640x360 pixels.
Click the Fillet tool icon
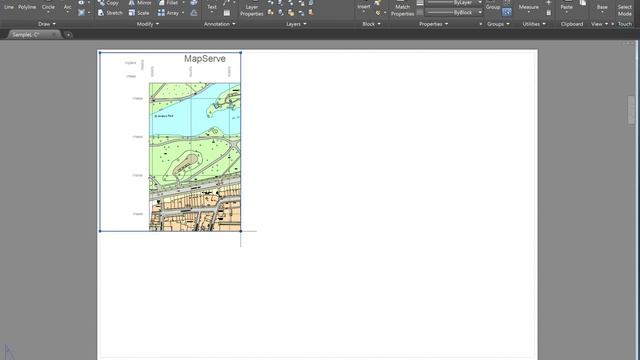click(162, 3)
